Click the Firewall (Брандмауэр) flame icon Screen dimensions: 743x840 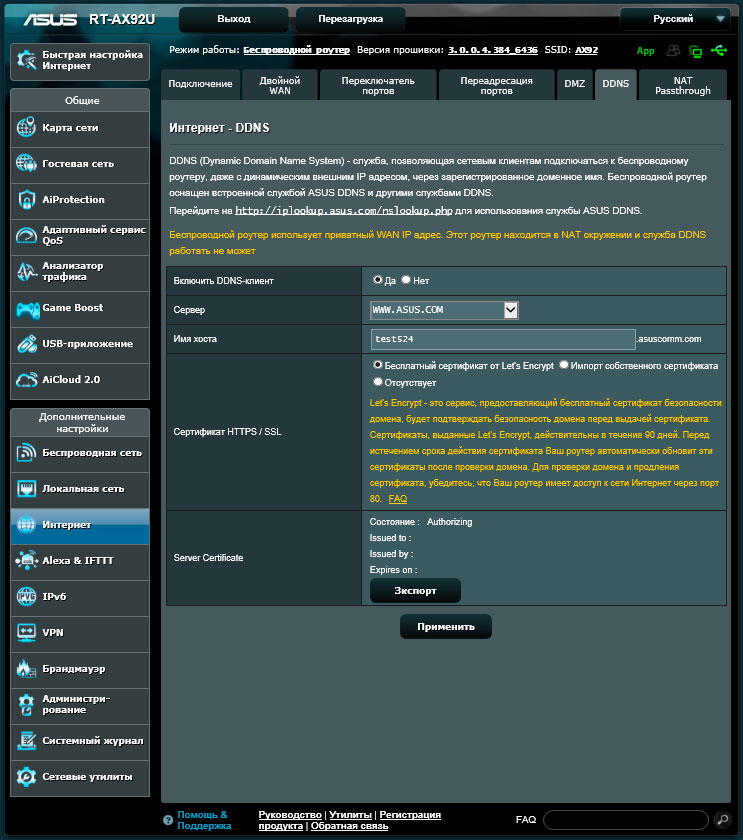point(26,668)
